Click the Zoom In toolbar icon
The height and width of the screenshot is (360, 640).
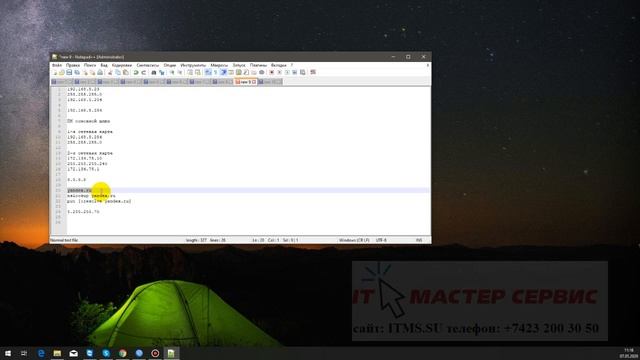[172, 72]
